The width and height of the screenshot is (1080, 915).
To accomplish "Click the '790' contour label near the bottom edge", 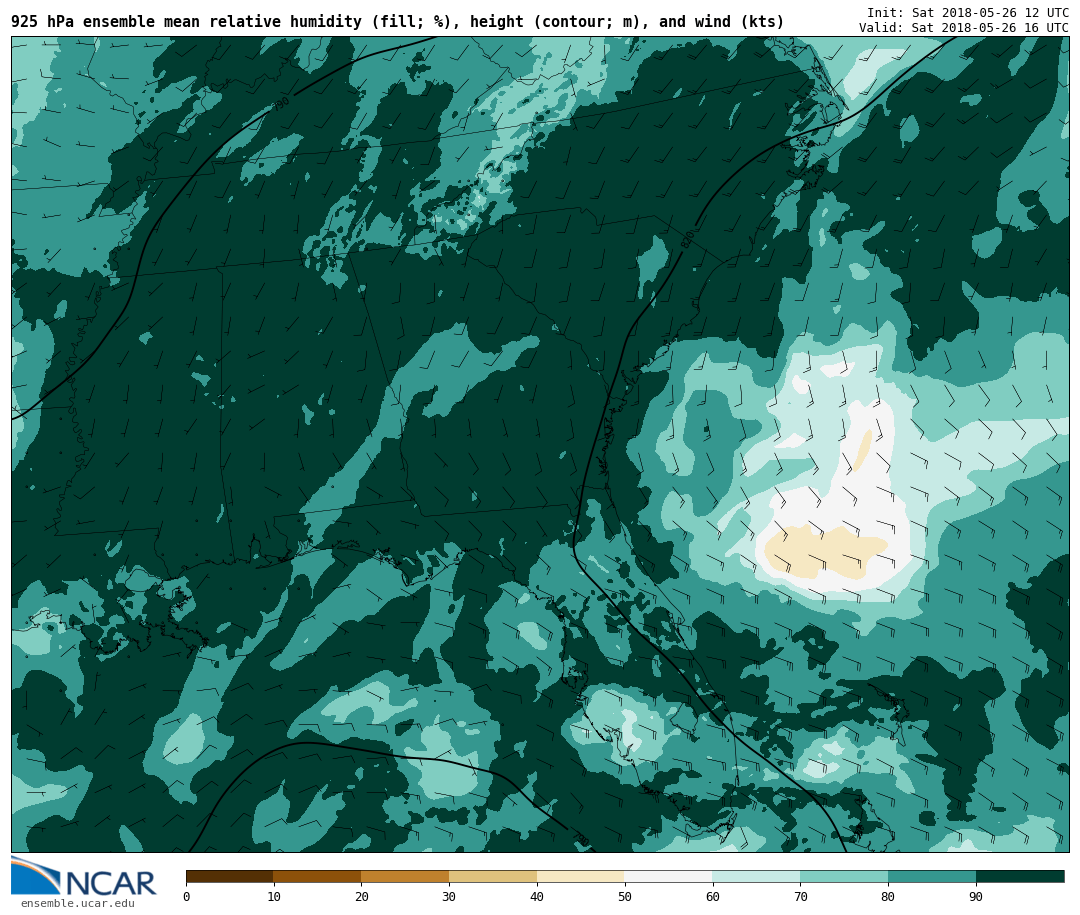I will click(581, 839).
